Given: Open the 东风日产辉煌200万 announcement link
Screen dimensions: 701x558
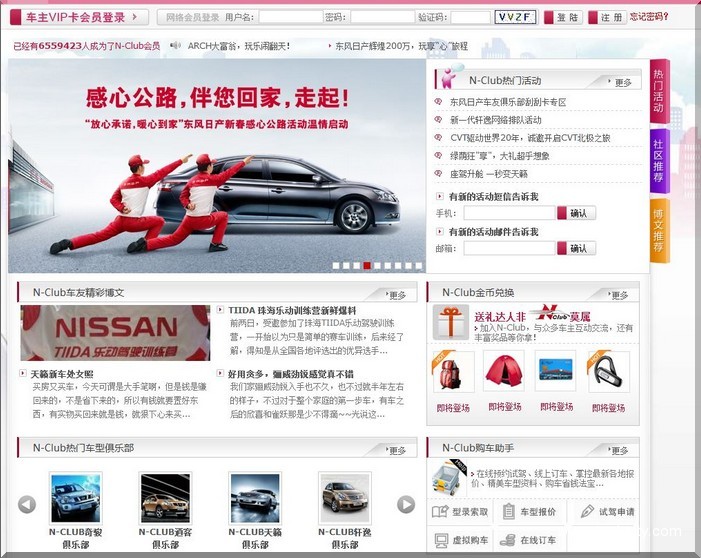Looking at the screenshot, I should [x=401, y=46].
